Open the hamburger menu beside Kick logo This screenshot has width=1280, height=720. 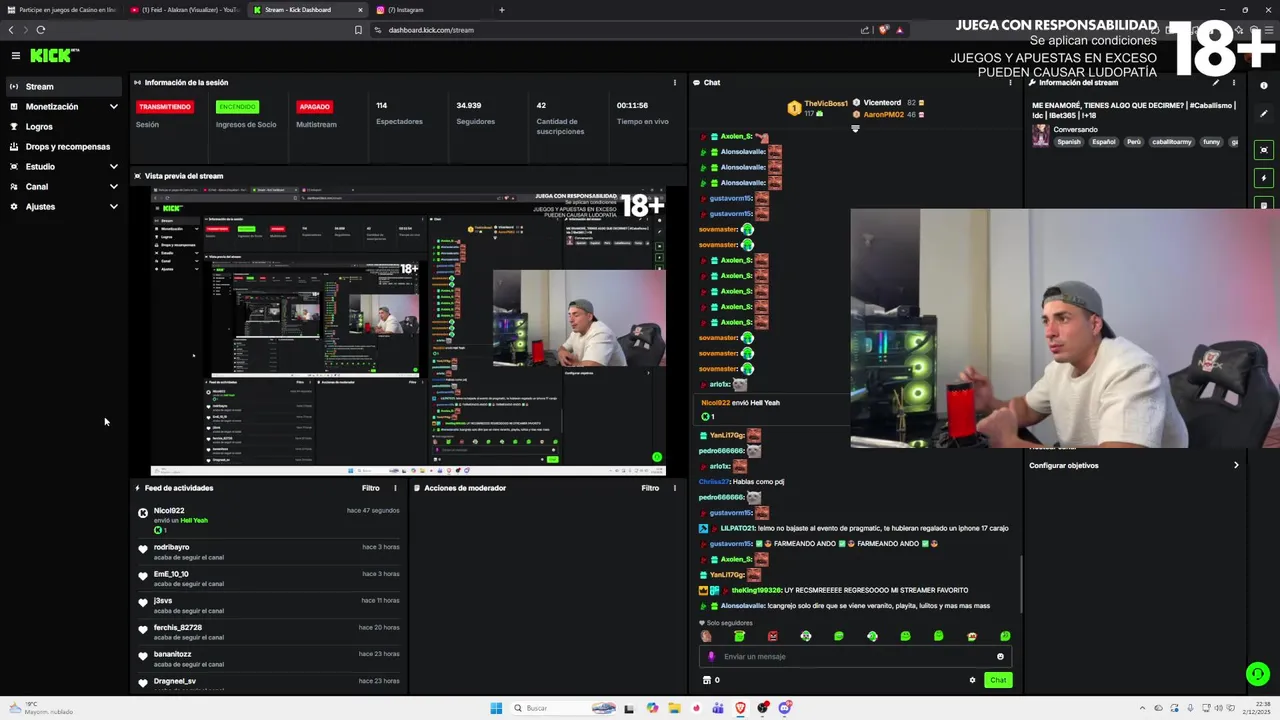point(15,56)
